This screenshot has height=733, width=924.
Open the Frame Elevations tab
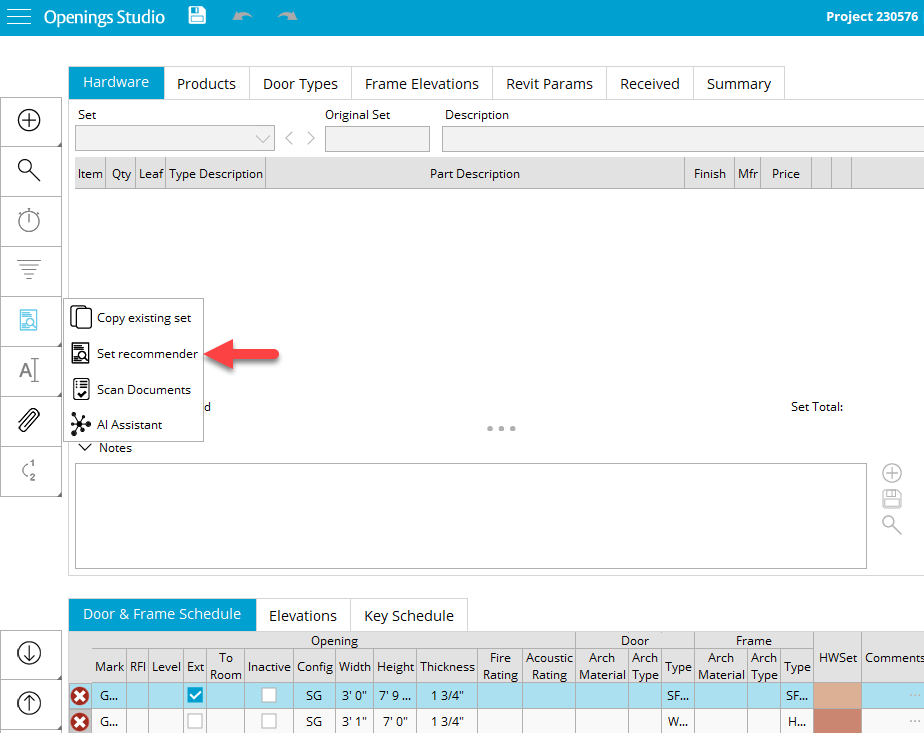[422, 84]
